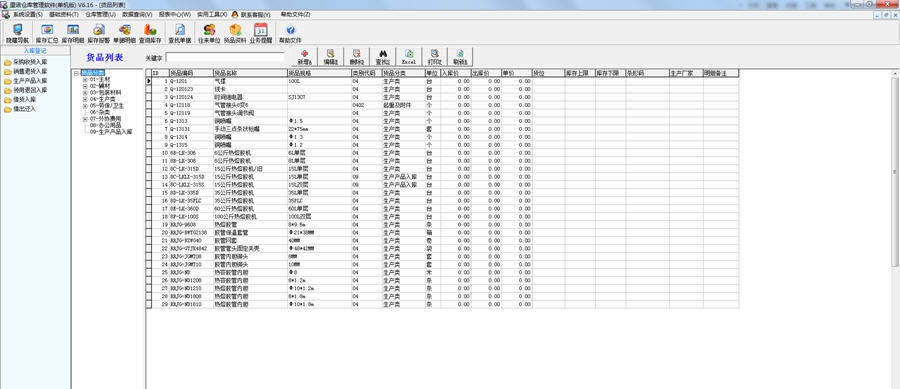Image resolution: width=900 pixels, height=389 pixels.
Task: Click the 关键字 keyword search input field
Action: [x=224, y=57]
